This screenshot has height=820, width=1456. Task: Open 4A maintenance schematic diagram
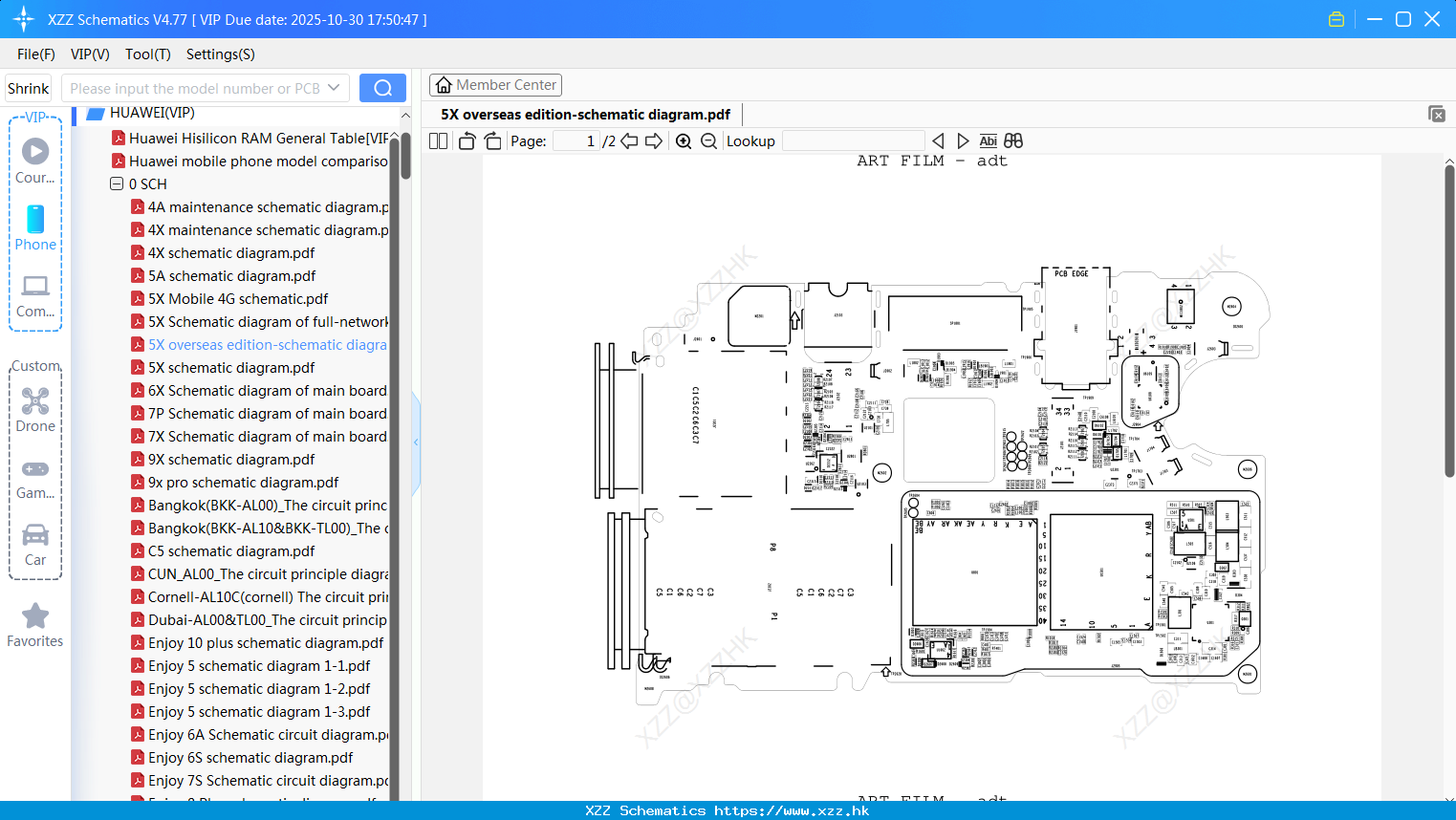pyautogui.click(x=268, y=206)
